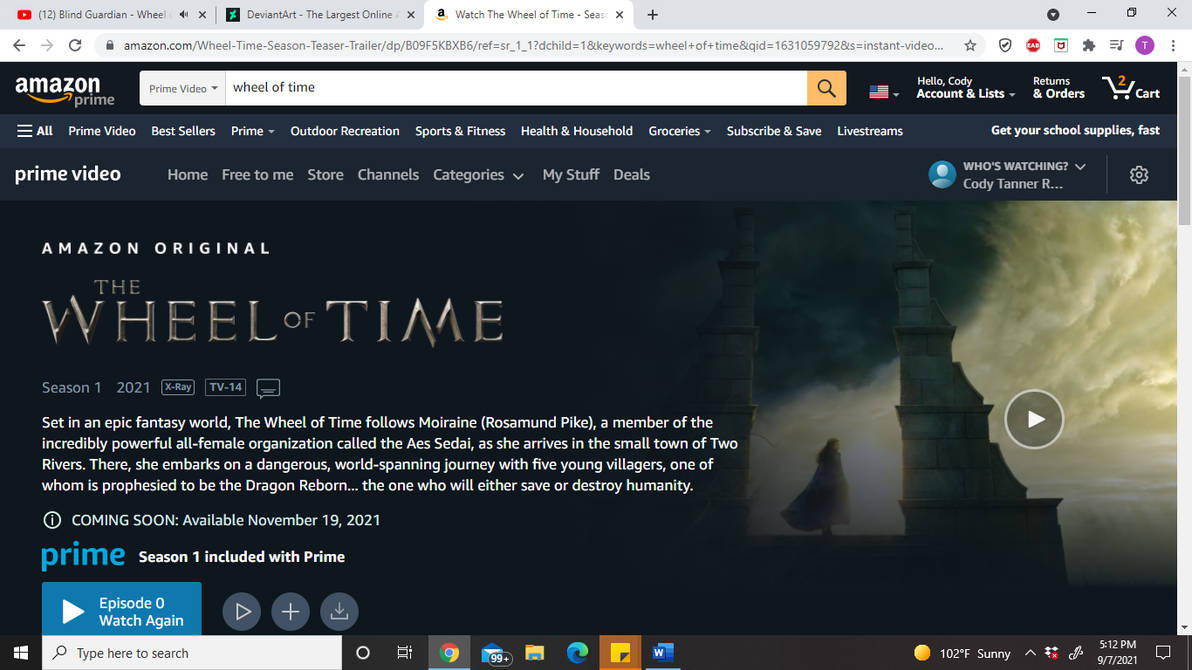Open Livestreams link
1192x670 pixels.
(x=870, y=131)
